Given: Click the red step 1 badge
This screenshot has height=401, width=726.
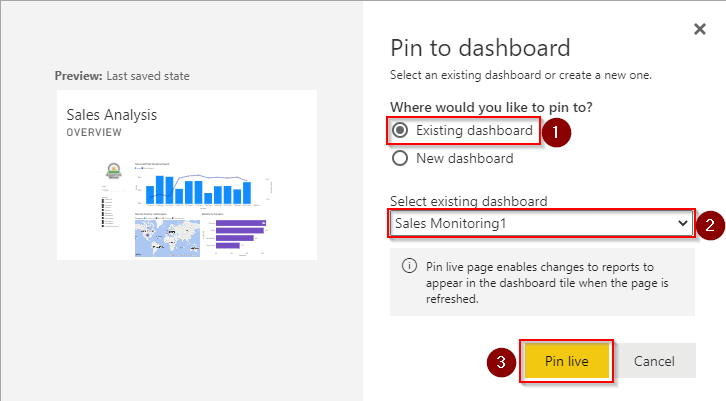Looking at the screenshot, I should coord(556,131).
